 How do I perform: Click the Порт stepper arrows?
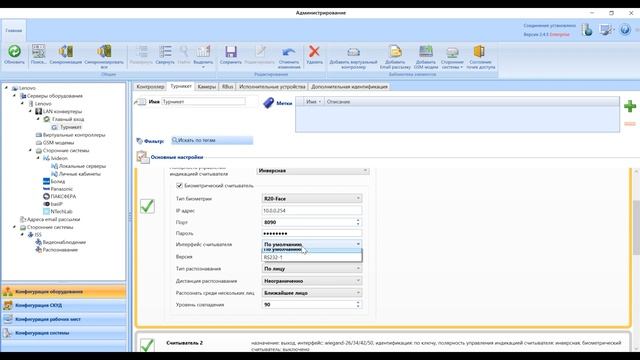pyautogui.click(x=358, y=222)
